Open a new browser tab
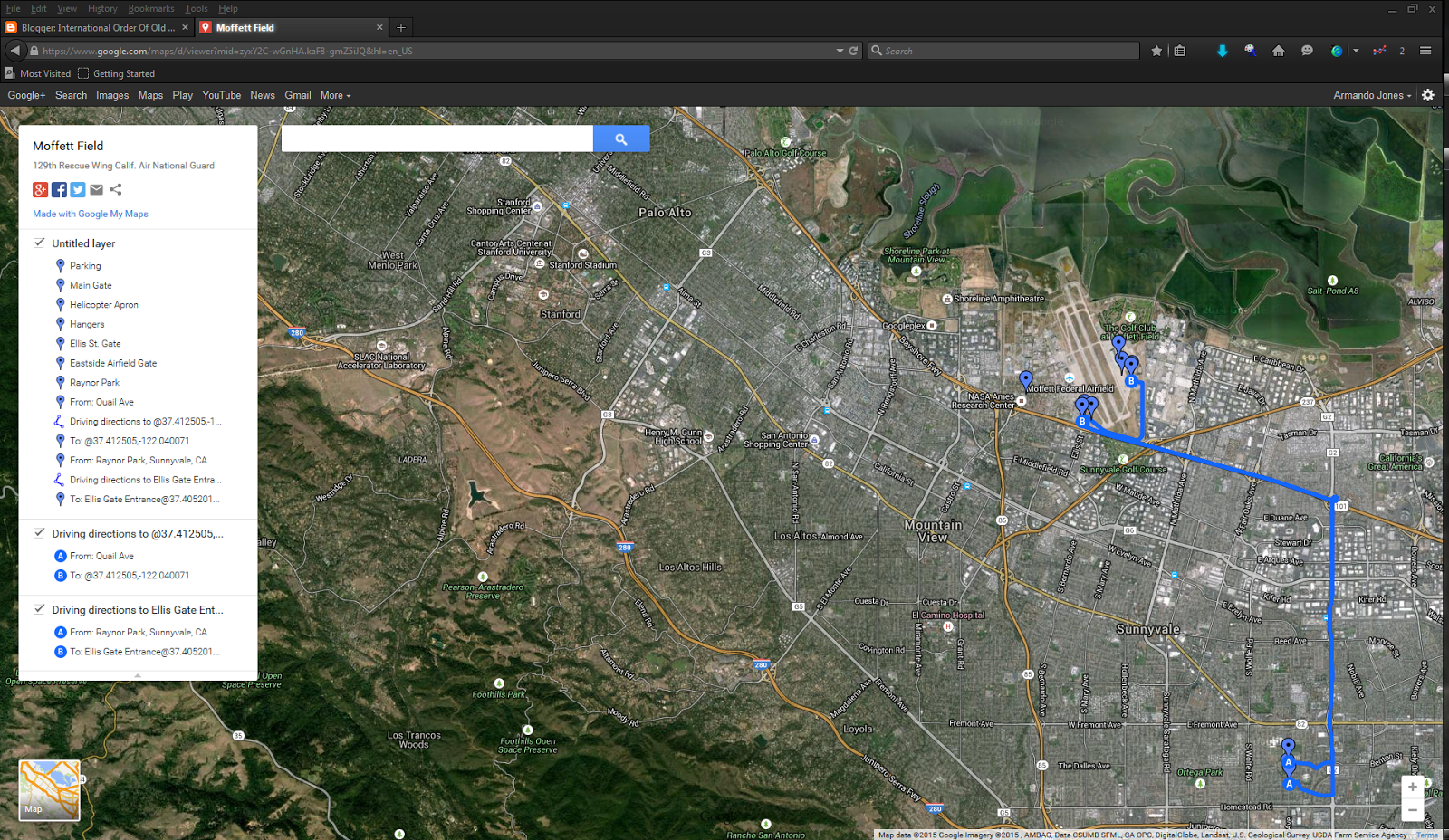1449x840 pixels. [401, 27]
